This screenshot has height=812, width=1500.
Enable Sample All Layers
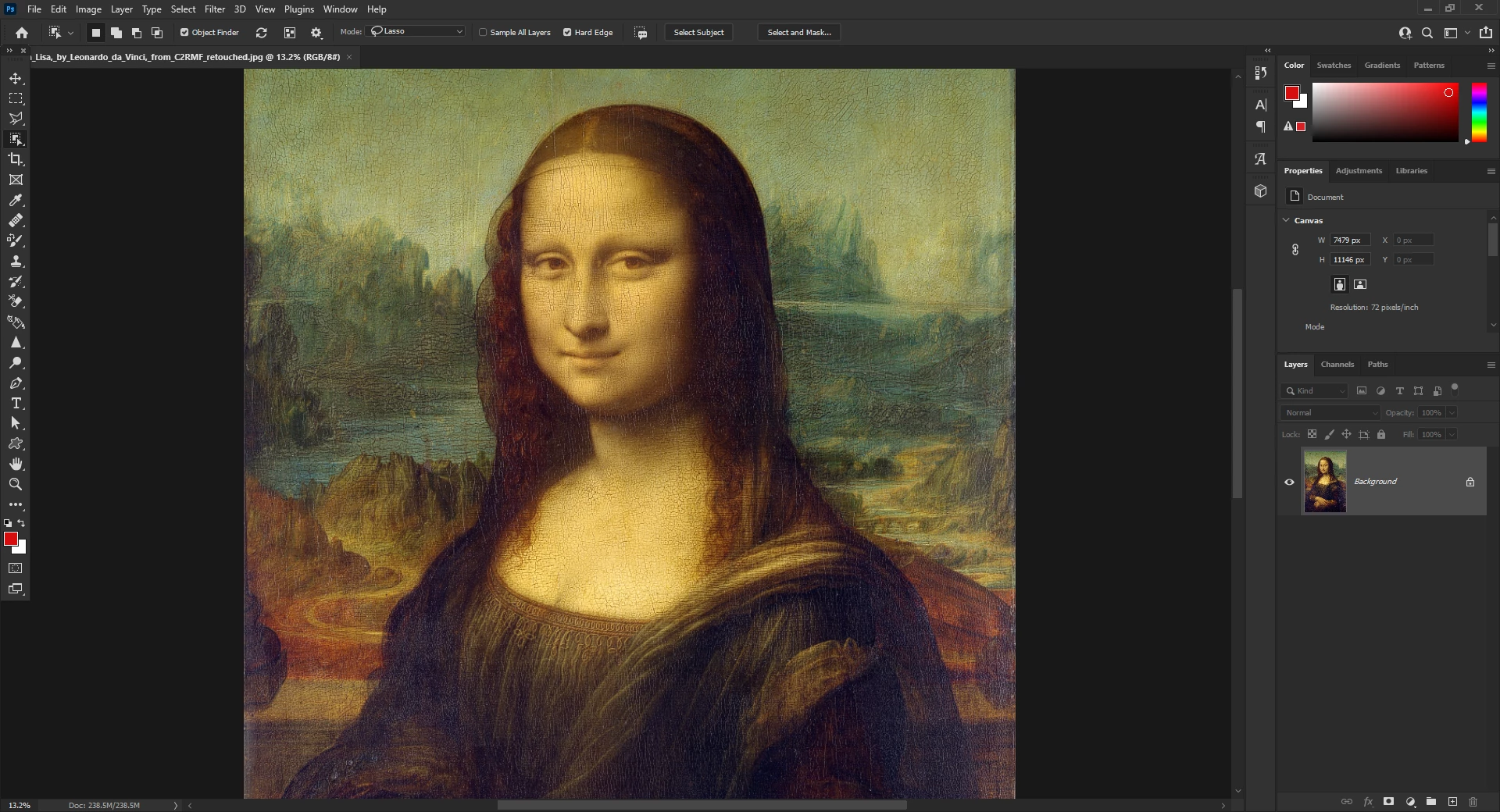pyautogui.click(x=483, y=32)
